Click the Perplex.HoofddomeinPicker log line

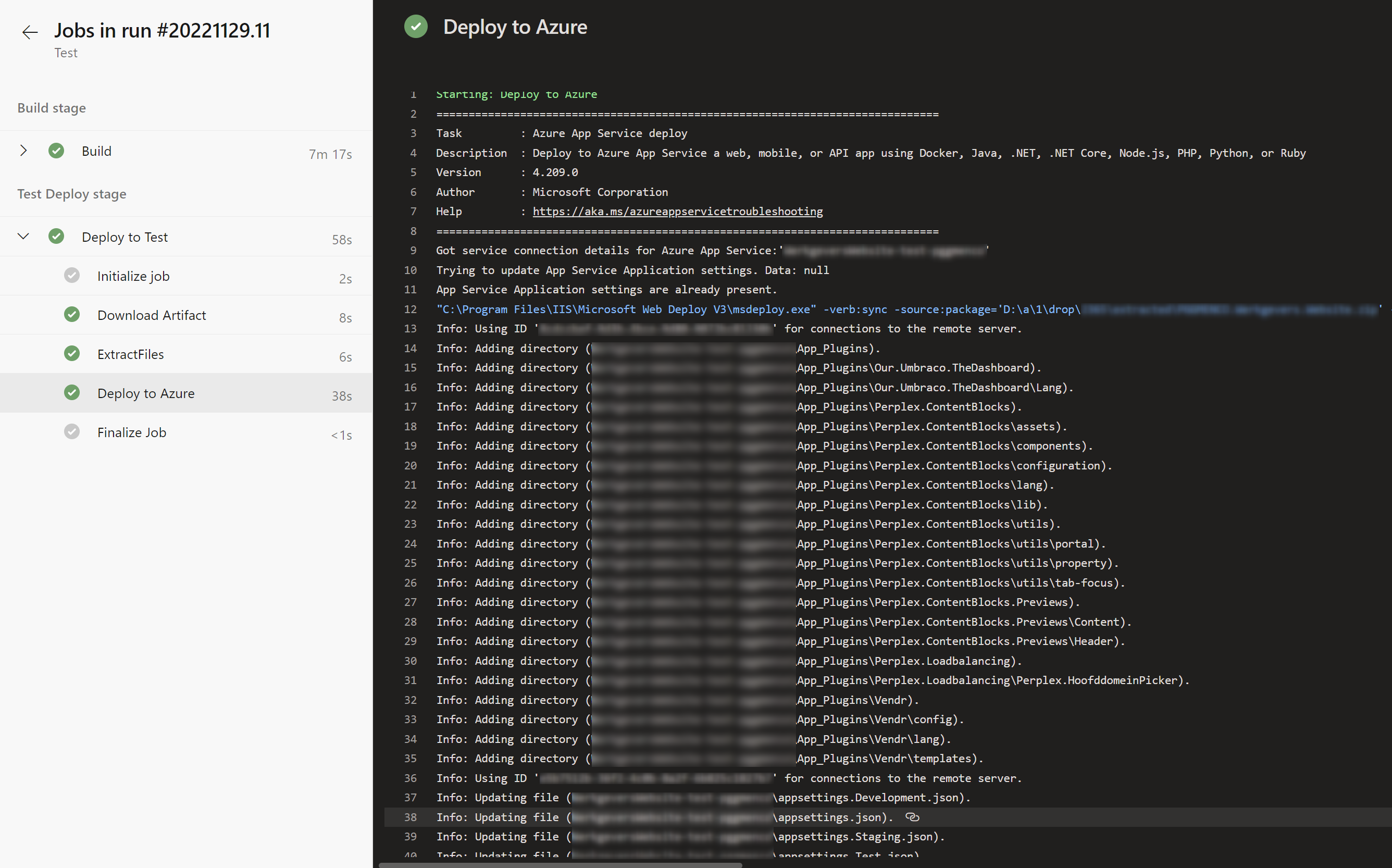pyautogui.click(x=813, y=680)
